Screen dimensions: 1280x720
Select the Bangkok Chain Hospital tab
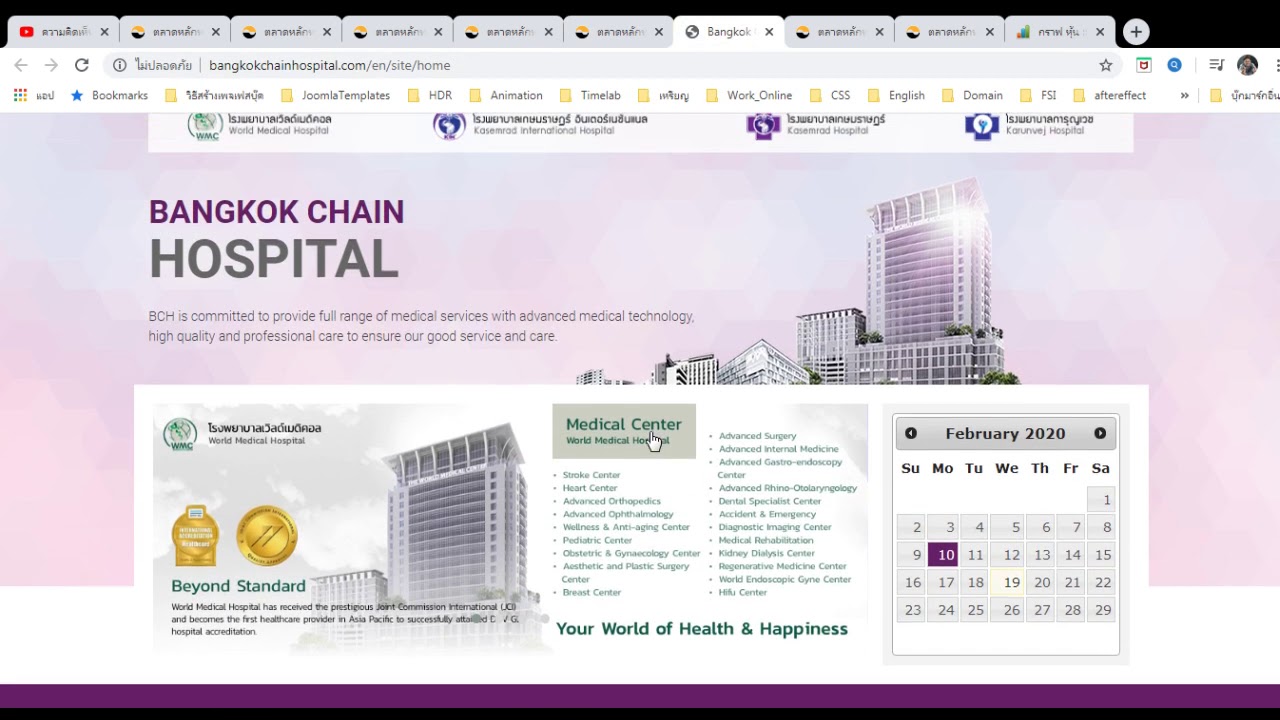(728, 32)
